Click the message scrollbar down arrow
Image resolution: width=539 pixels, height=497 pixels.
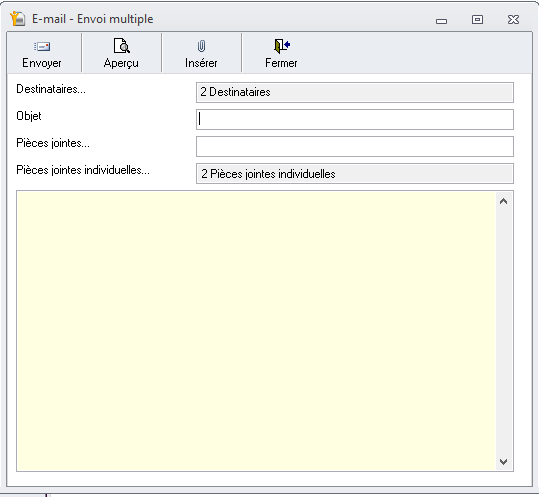coord(504,462)
